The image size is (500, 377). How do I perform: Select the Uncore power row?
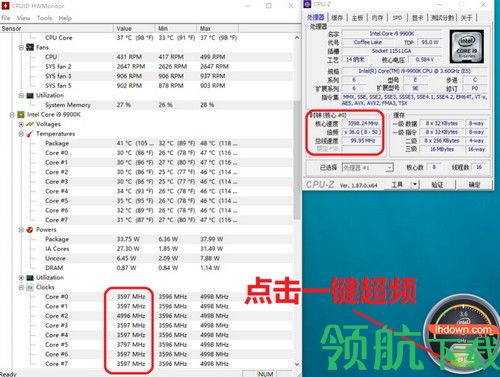147,258
